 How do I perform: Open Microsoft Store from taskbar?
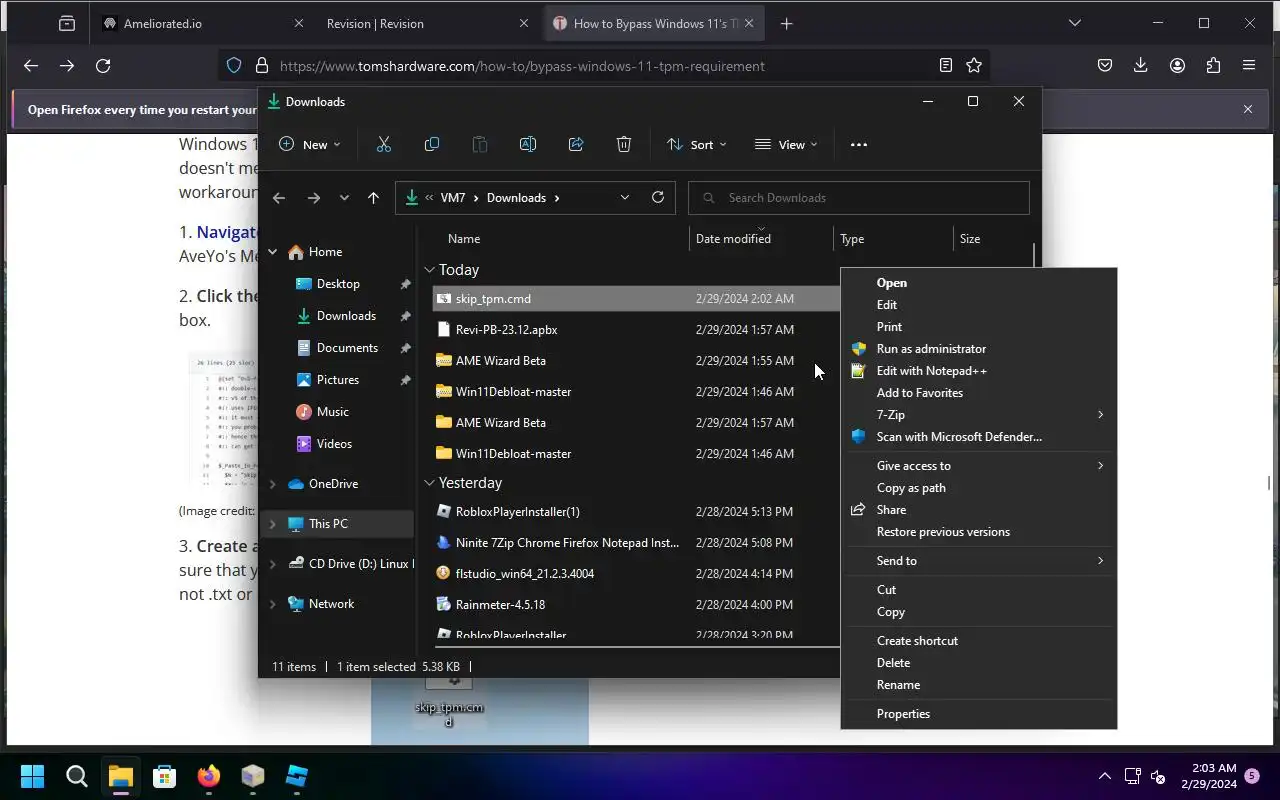coord(164,776)
